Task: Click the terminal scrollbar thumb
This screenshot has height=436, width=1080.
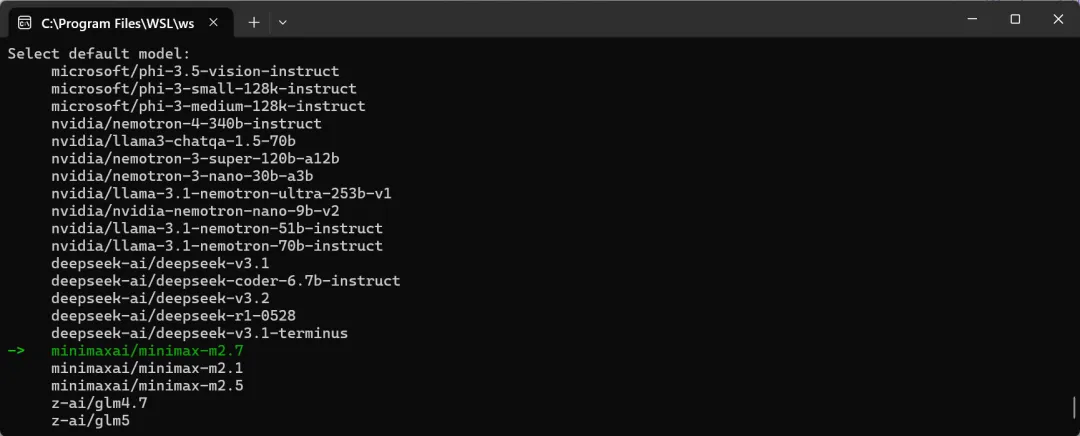Action: [x=1074, y=408]
